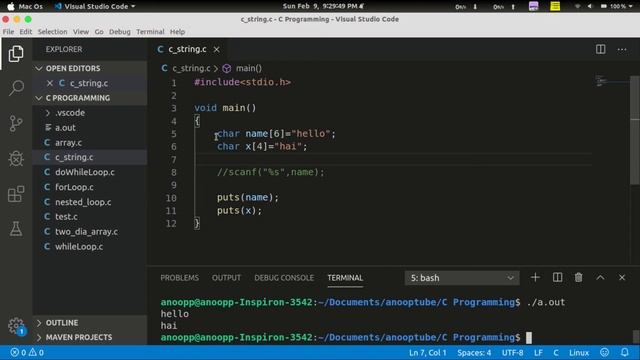Open the Manage gear icon
Viewport: 640px width, 360px height.
pyautogui.click(x=16, y=326)
